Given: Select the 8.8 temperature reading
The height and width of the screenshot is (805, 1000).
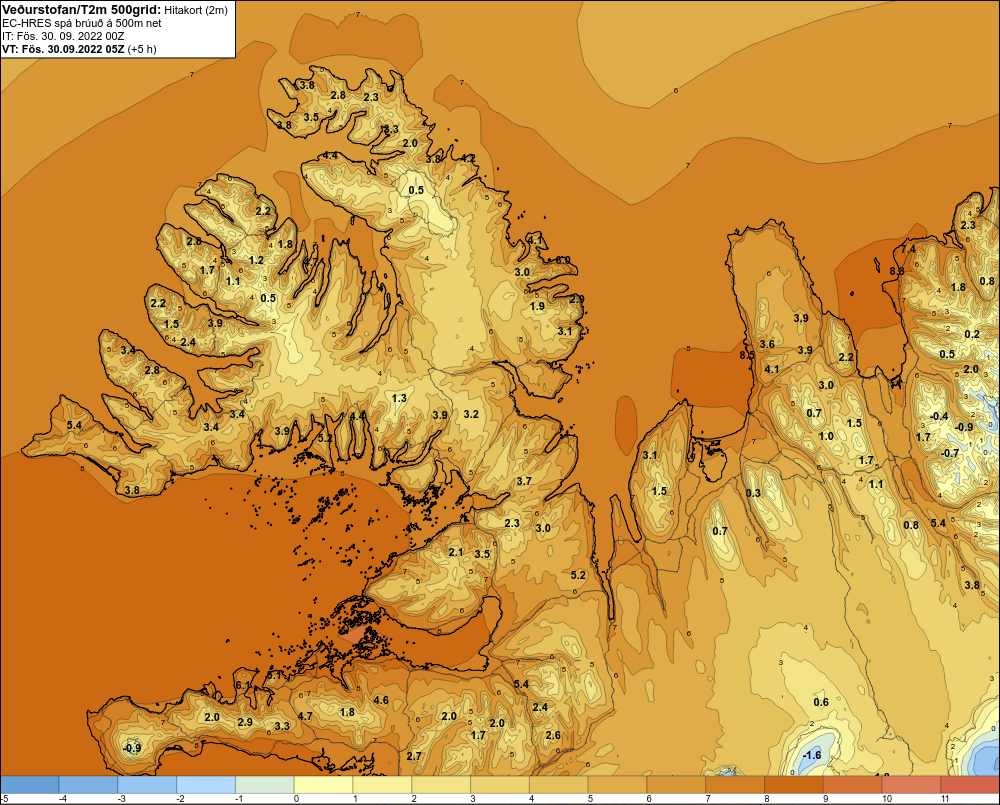Looking at the screenshot, I should [897, 271].
